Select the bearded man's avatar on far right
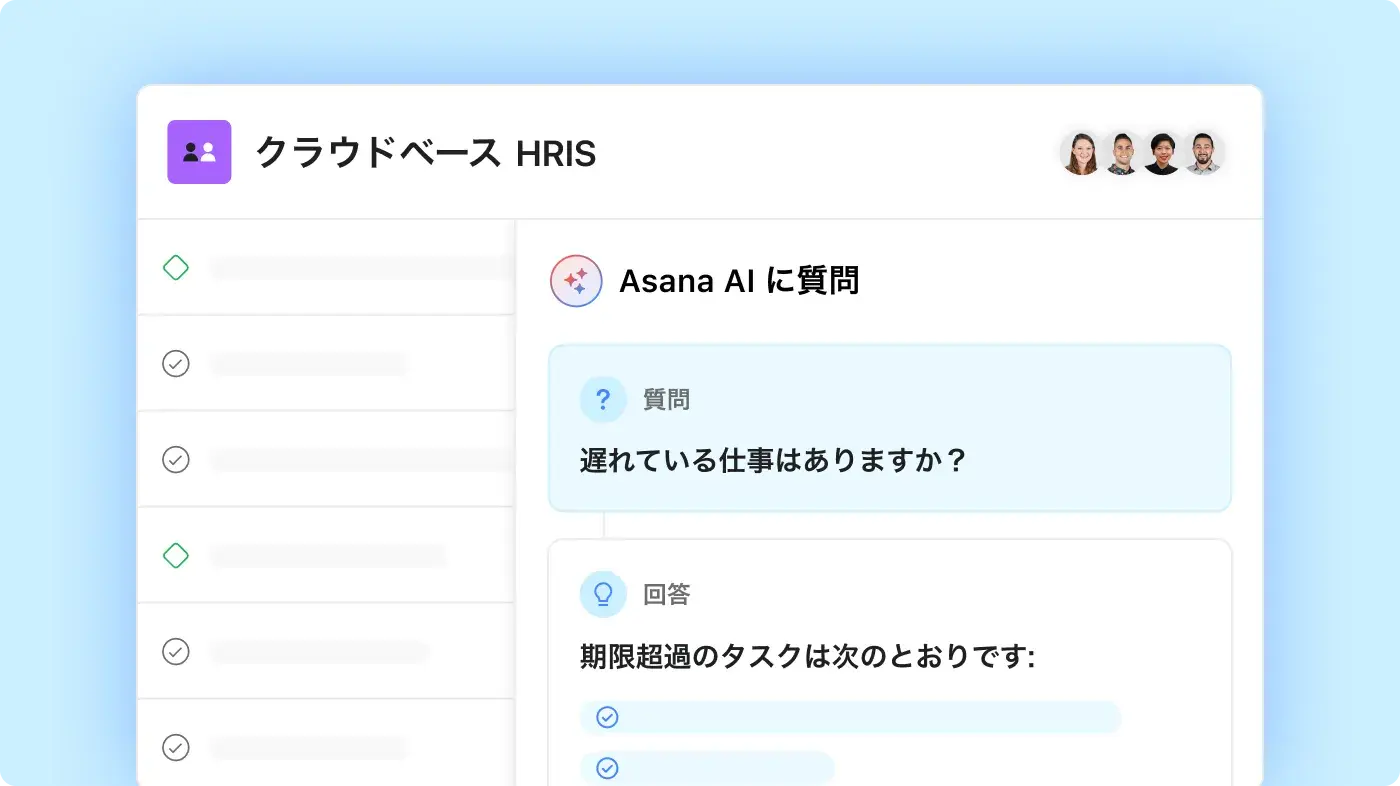Viewport: 1400px width, 786px height. click(x=1203, y=153)
